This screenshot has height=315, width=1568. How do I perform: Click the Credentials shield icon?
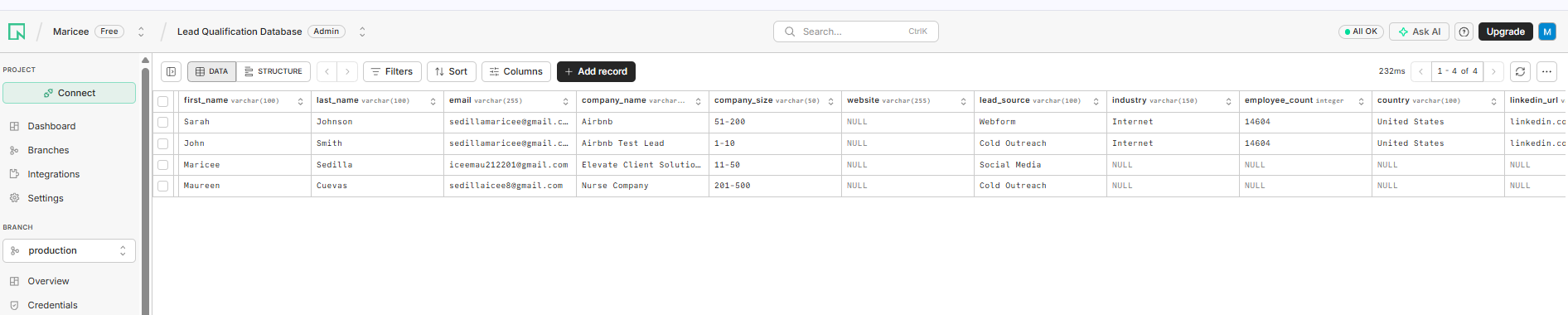pos(14,305)
